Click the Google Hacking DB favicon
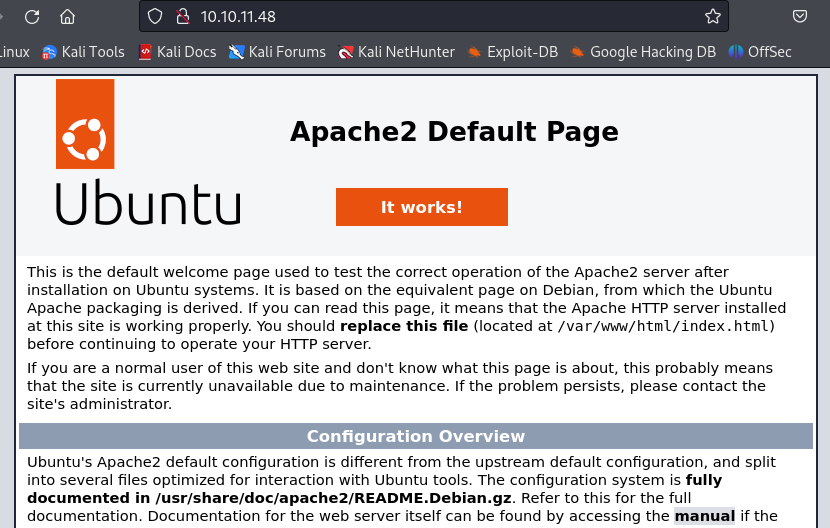830x528 pixels. click(578, 52)
